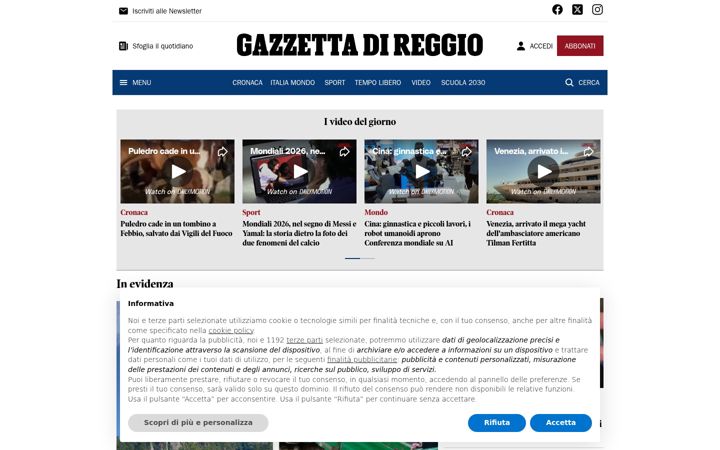Click the Accedi login link
This screenshot has width=720, height=450.
pyautogui.click(x=541, y=46)
